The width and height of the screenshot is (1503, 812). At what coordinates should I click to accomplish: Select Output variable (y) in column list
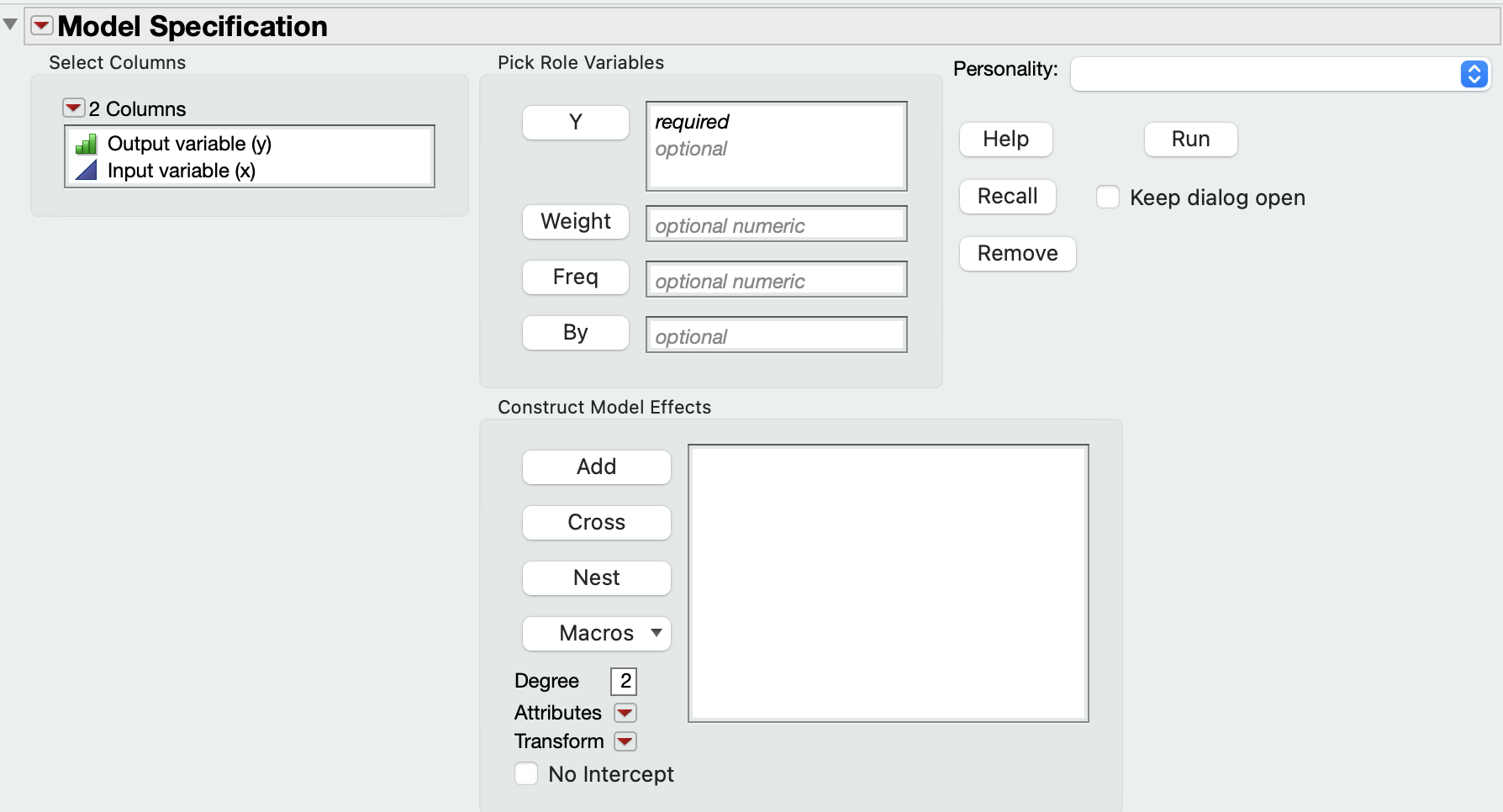tap(189, 144)
